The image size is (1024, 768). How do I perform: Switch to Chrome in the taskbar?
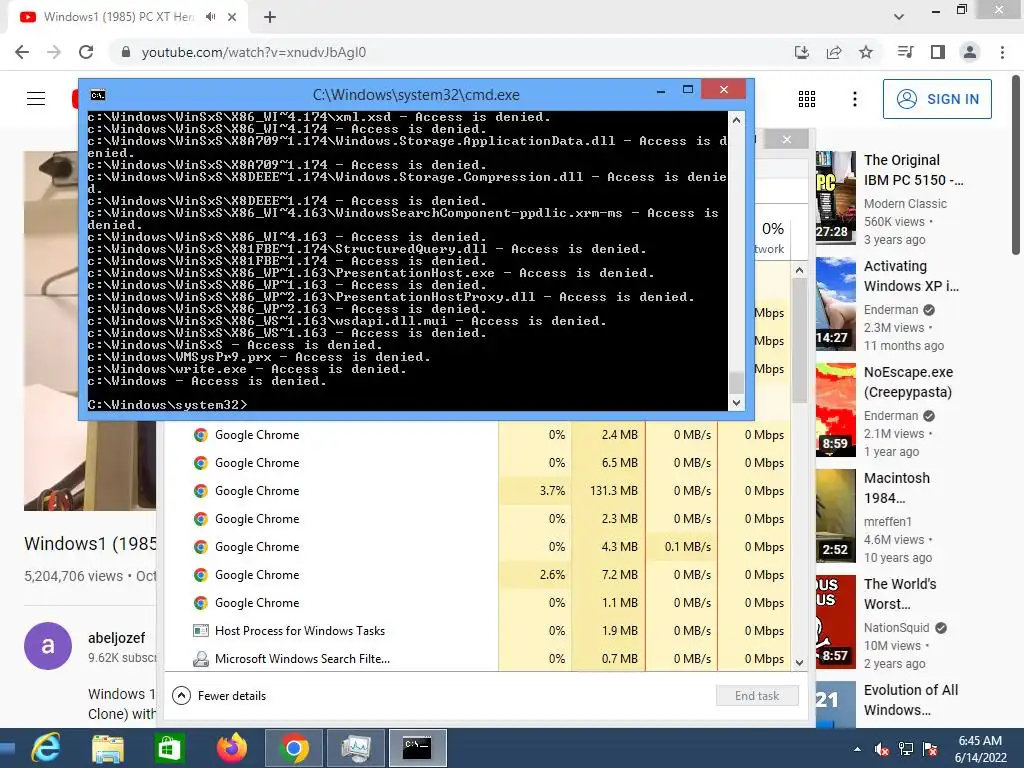click(x=294, y=748)
